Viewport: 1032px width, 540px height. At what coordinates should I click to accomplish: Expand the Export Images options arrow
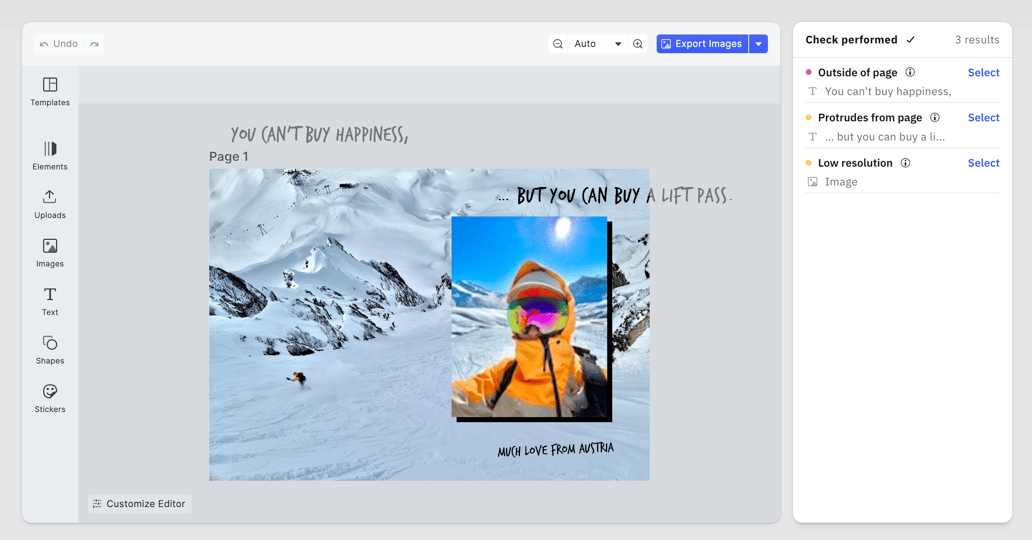(759, 44)
